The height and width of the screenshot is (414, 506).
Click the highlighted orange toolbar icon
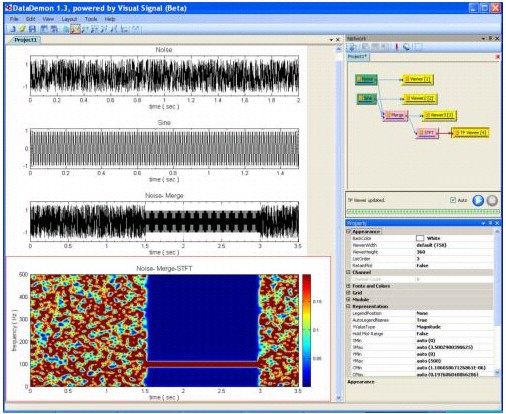(x=76, y=29)
